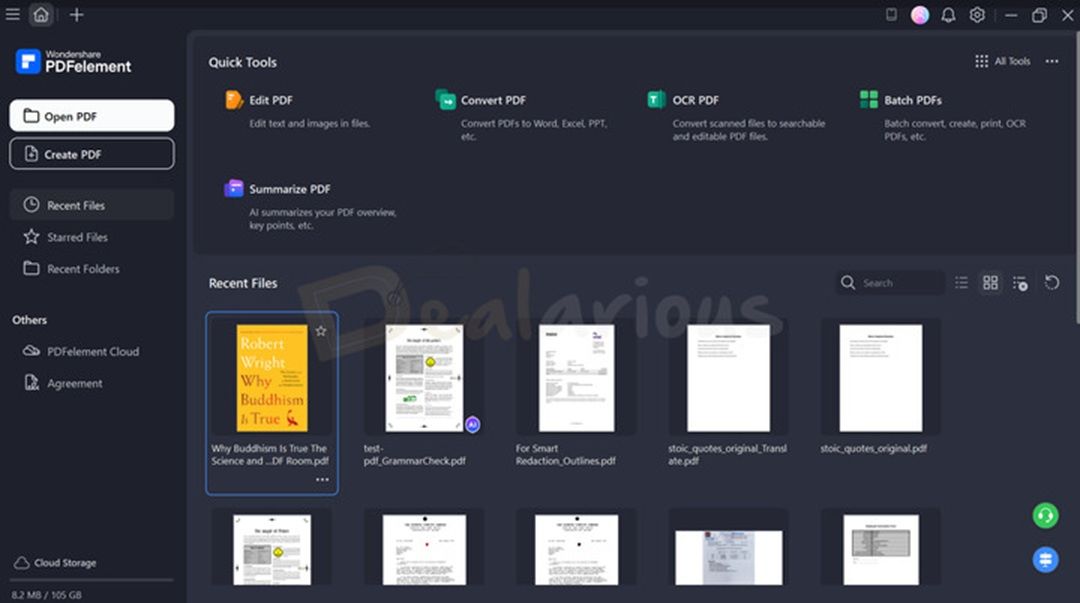Open the All Tools menu
This screenshot has height=603, width=1080.
click(x=1003, y=61)
